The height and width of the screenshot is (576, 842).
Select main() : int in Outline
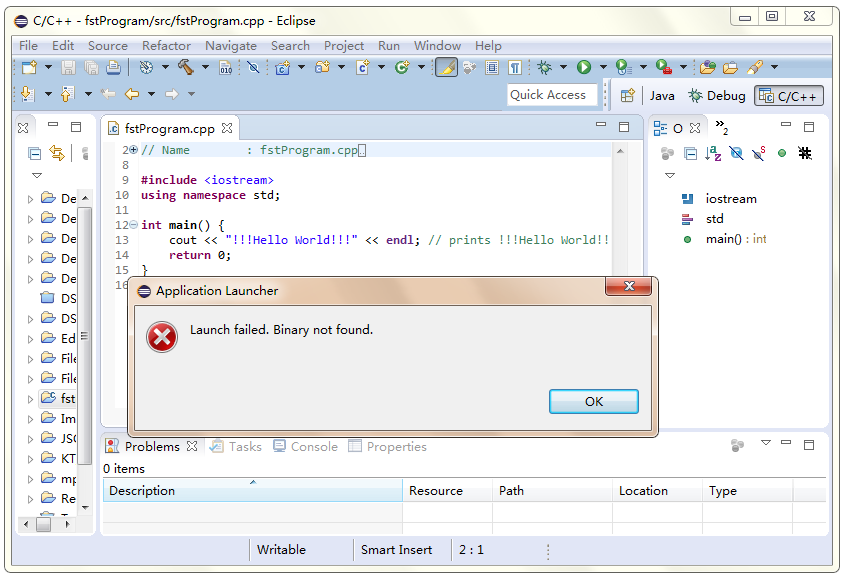735,239
